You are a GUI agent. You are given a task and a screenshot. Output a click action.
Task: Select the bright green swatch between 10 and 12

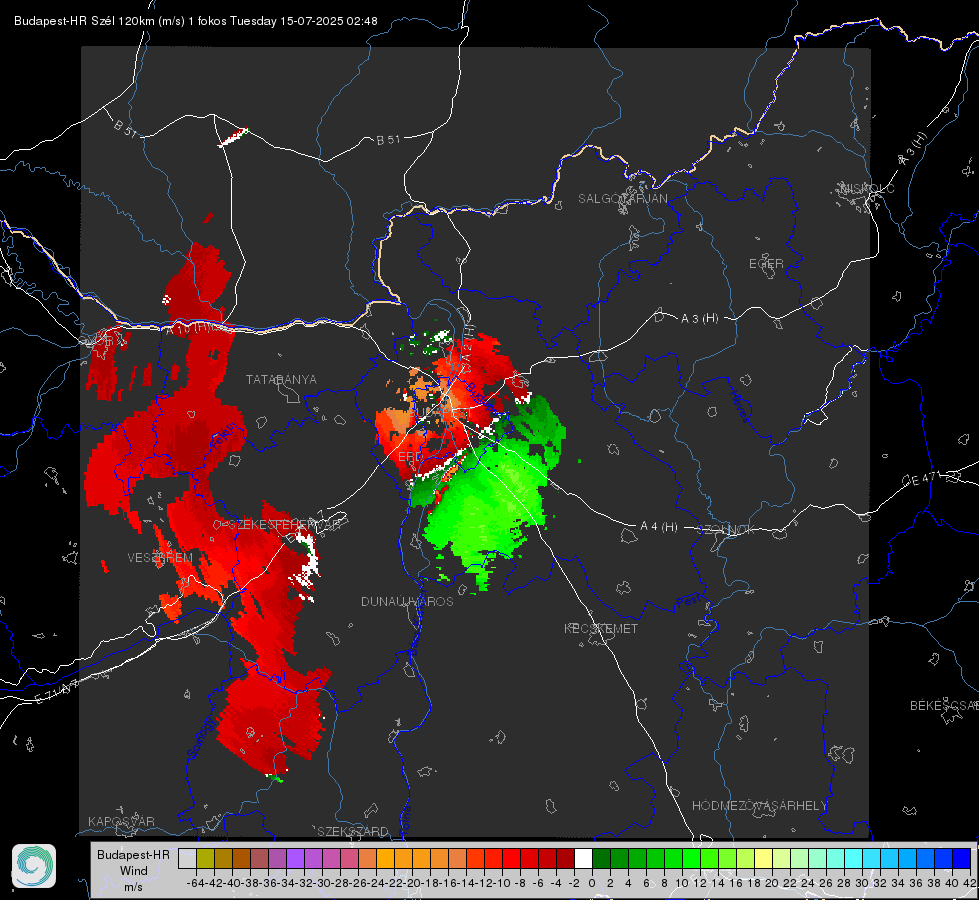pyautogui.click(x=691, y=858)
